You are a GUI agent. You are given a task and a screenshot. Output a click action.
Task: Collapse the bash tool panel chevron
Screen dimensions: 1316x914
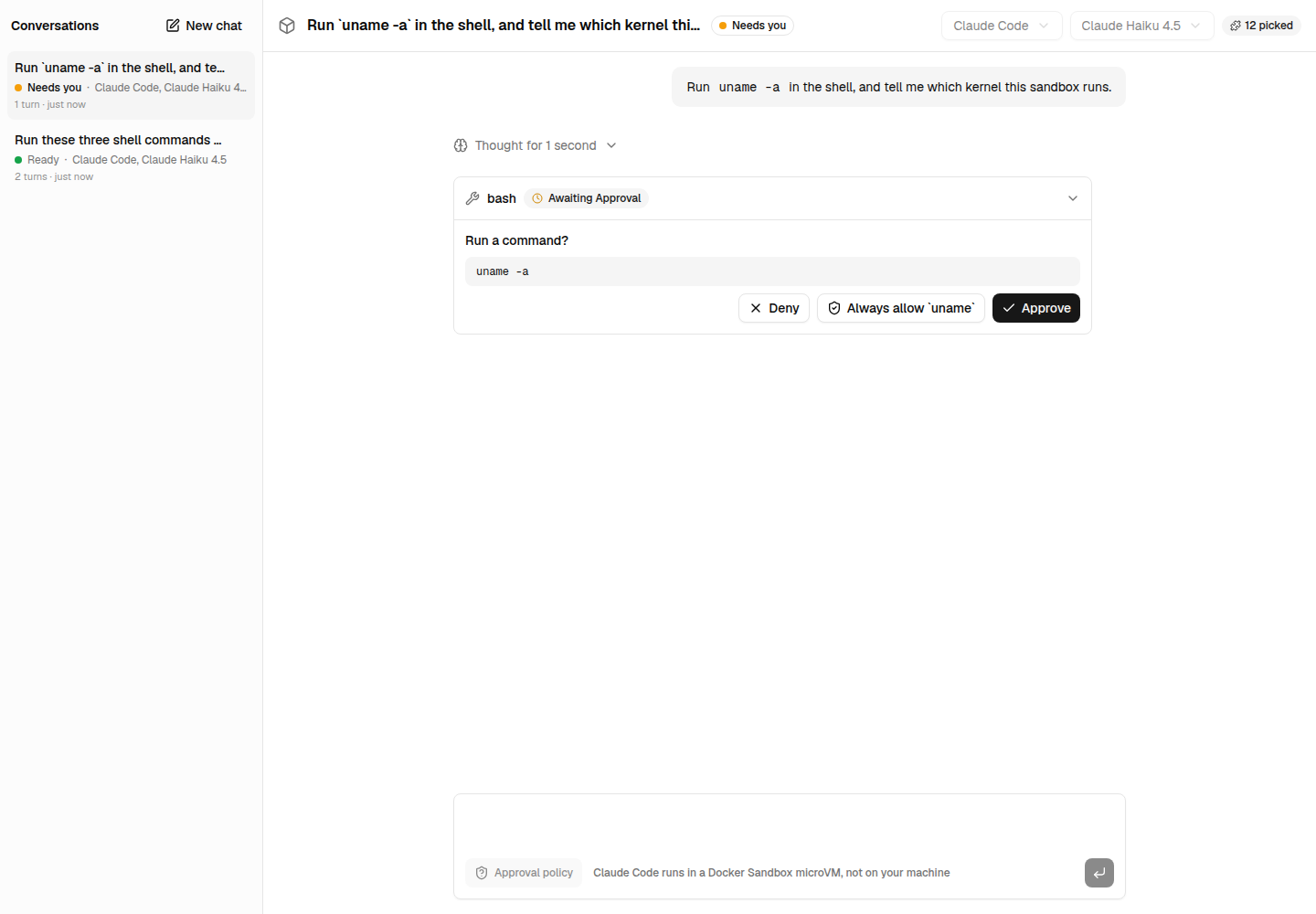point(1073,198)
